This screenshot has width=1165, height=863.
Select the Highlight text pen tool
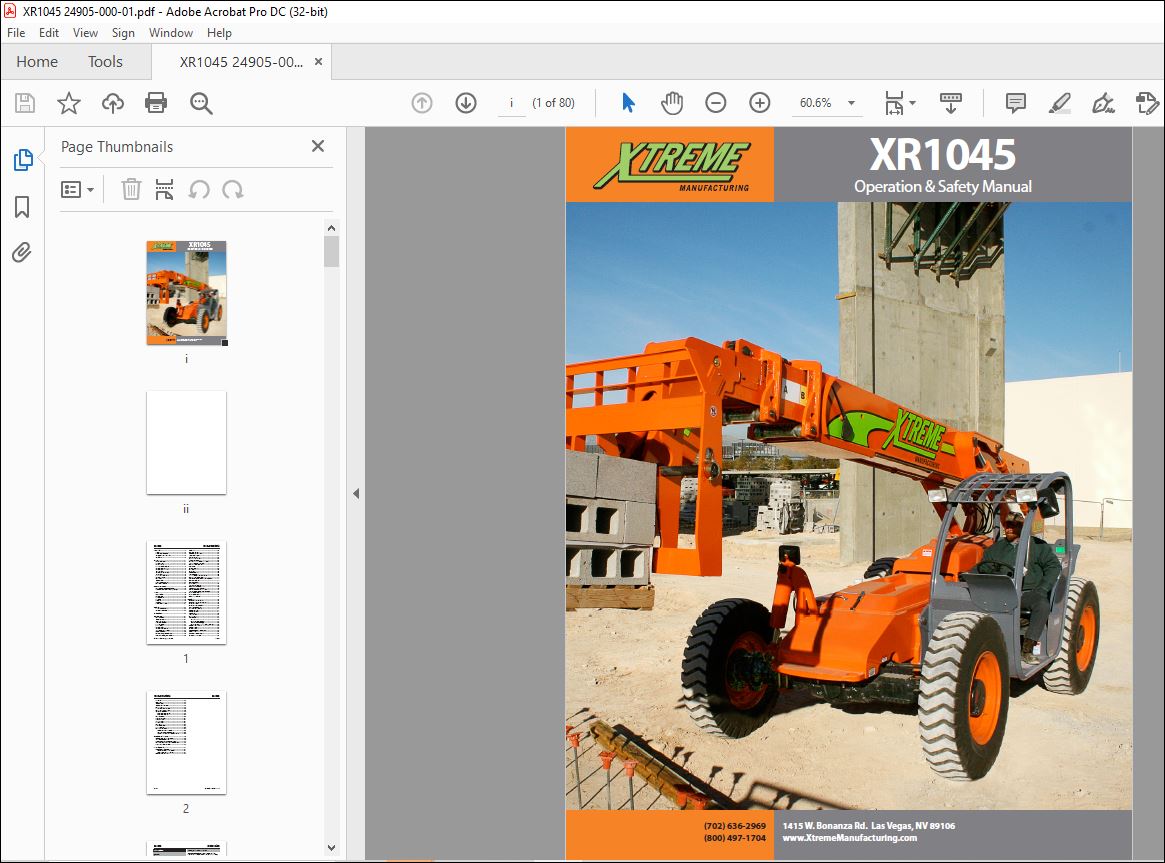tap(1059, 103)
